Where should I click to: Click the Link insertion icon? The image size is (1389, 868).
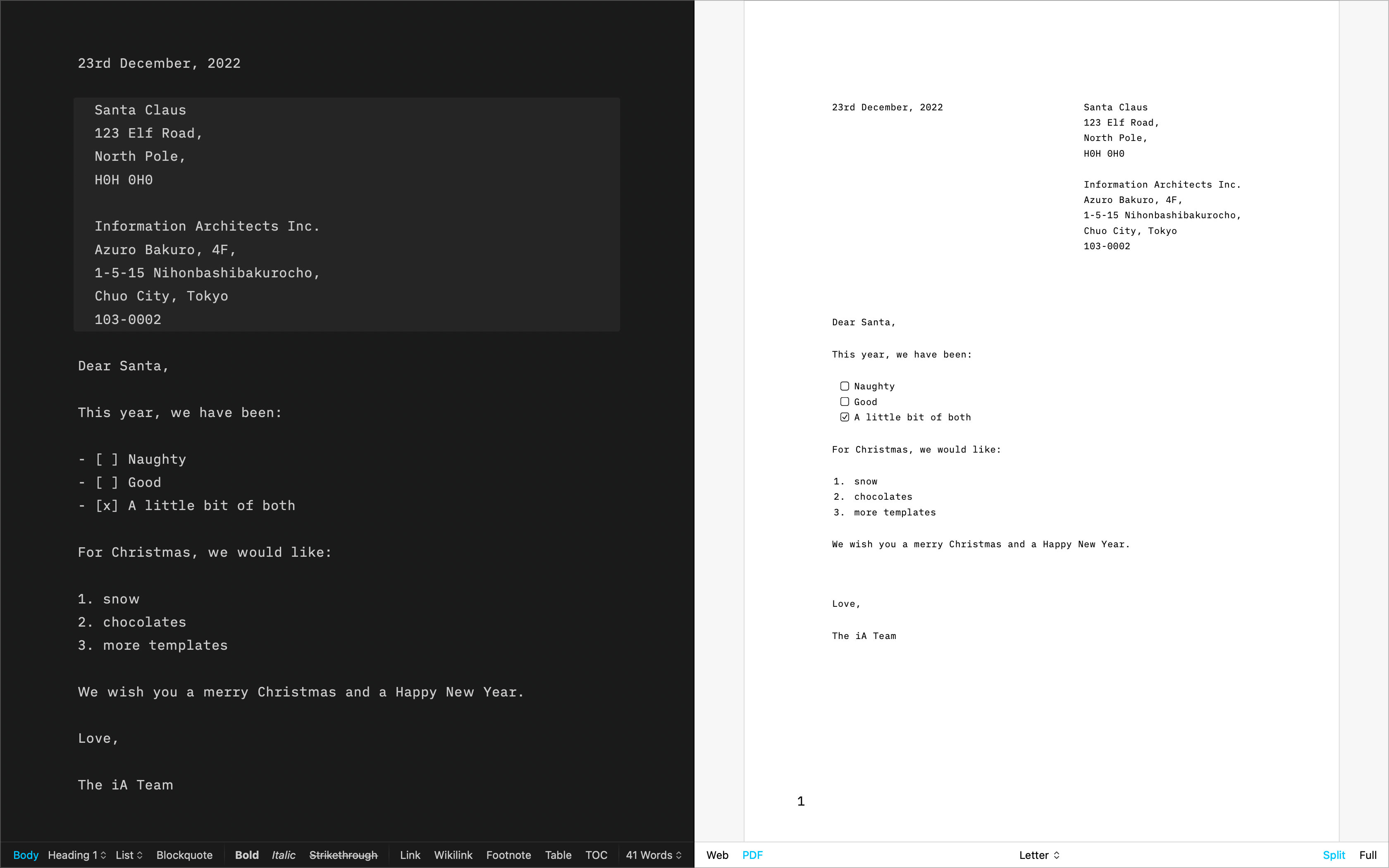coord(410,854)
